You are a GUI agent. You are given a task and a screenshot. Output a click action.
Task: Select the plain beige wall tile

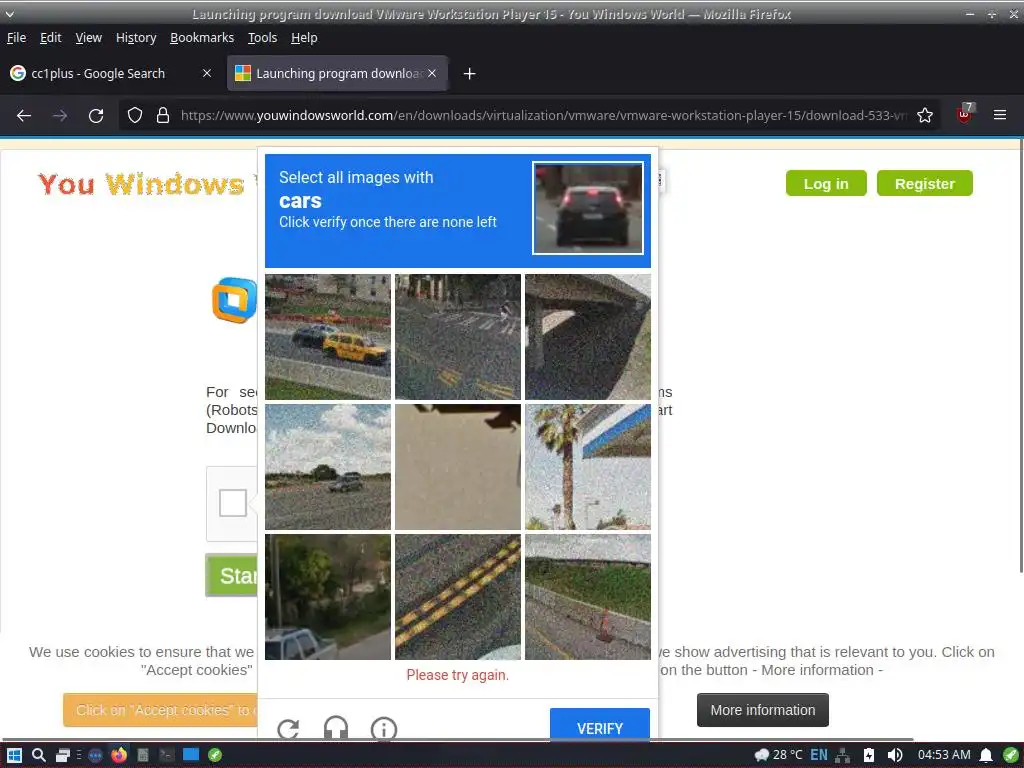[x=458, y=467]
